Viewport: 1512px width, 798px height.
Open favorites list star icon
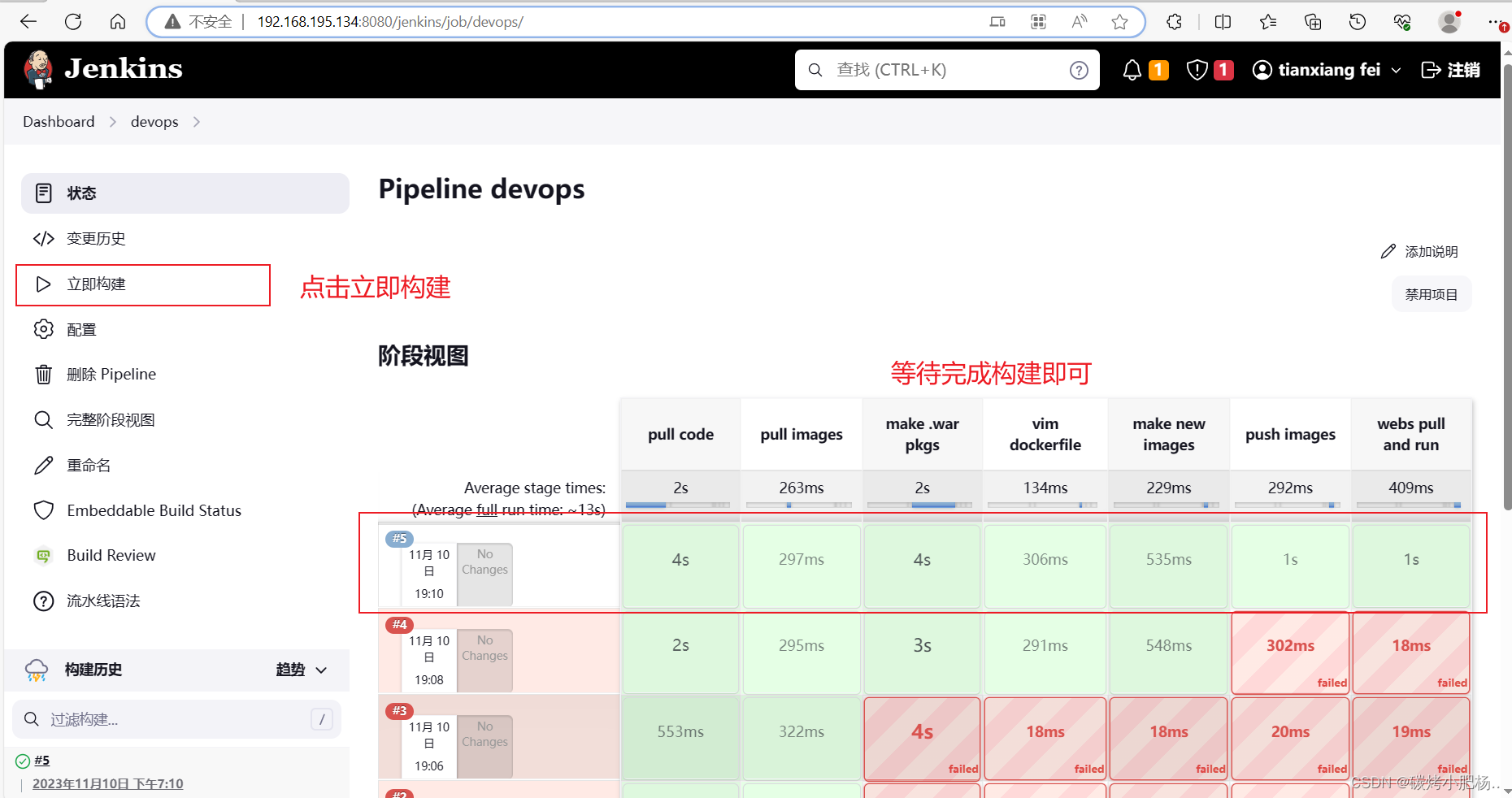tap(1268, 22)
